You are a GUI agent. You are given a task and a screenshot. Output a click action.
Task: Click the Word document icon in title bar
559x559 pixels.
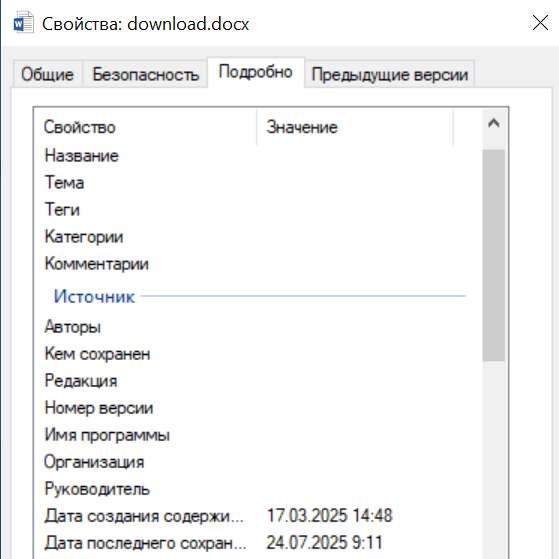(24, 23)
